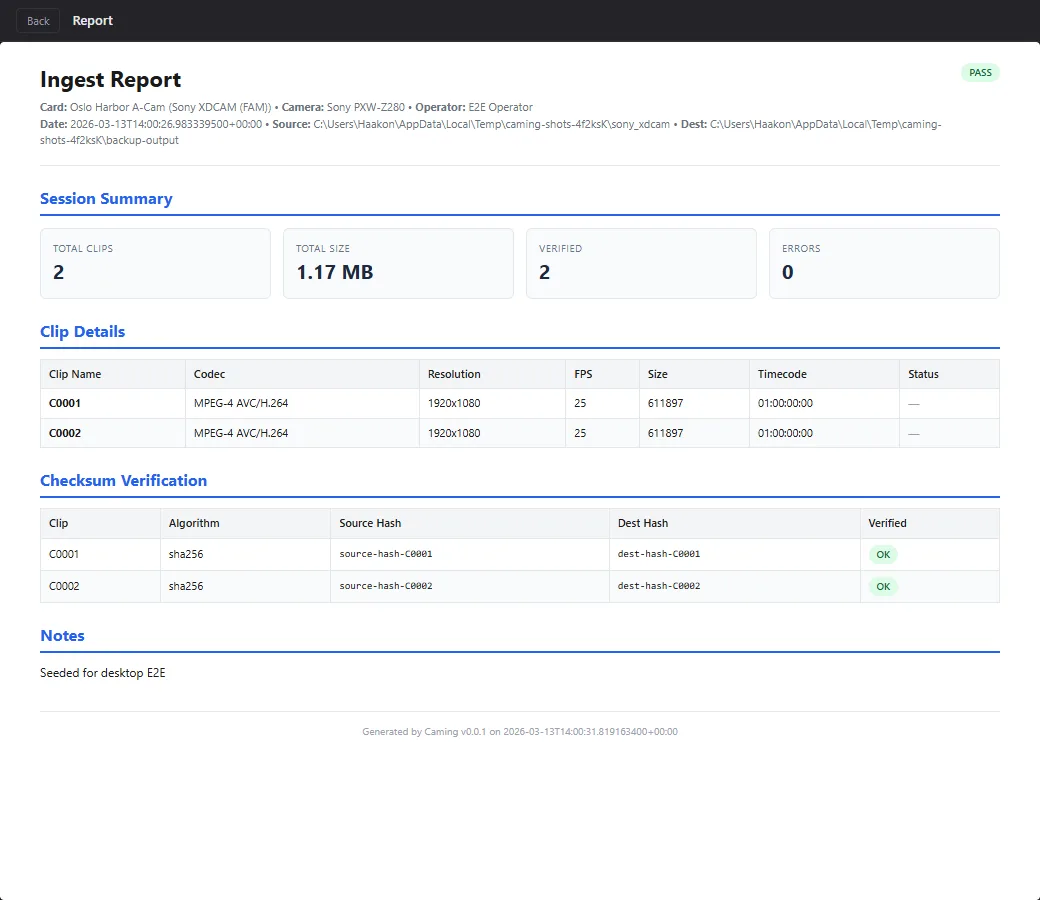Select clip name C0002 in Clip Details
1040x900 pixels.
point(64,433)
